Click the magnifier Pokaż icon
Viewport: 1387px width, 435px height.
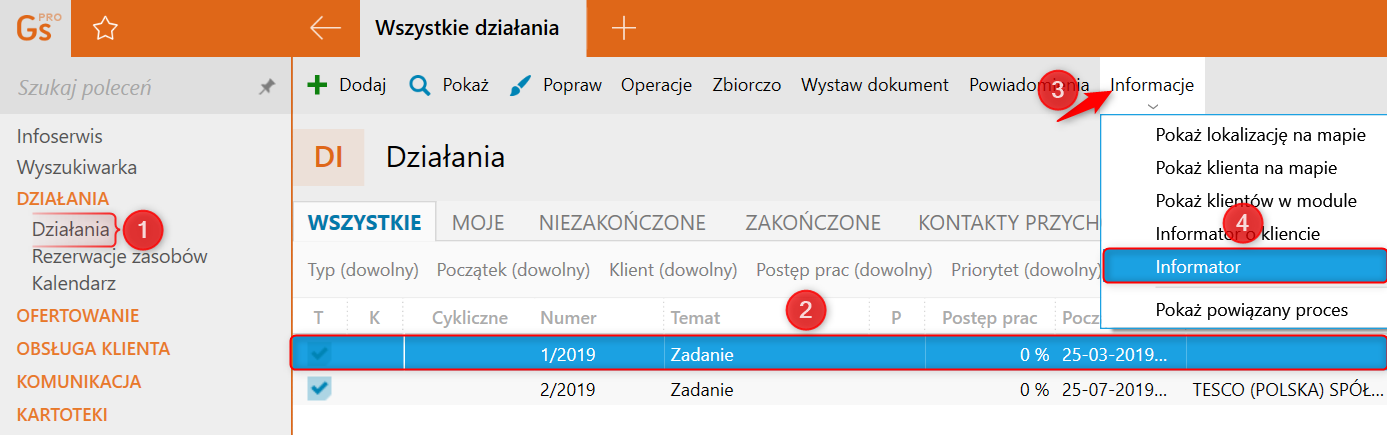pos(420,85)
